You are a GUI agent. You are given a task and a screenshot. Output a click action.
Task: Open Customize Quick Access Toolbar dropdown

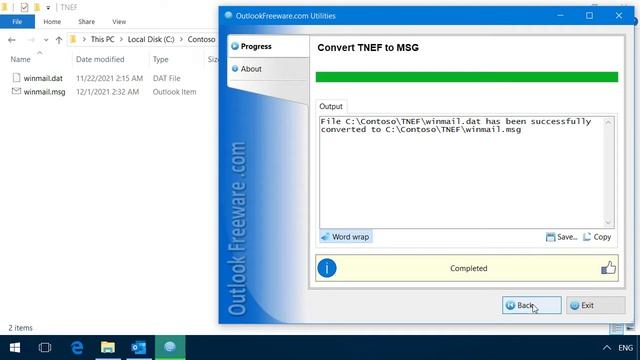pos(48,7)
